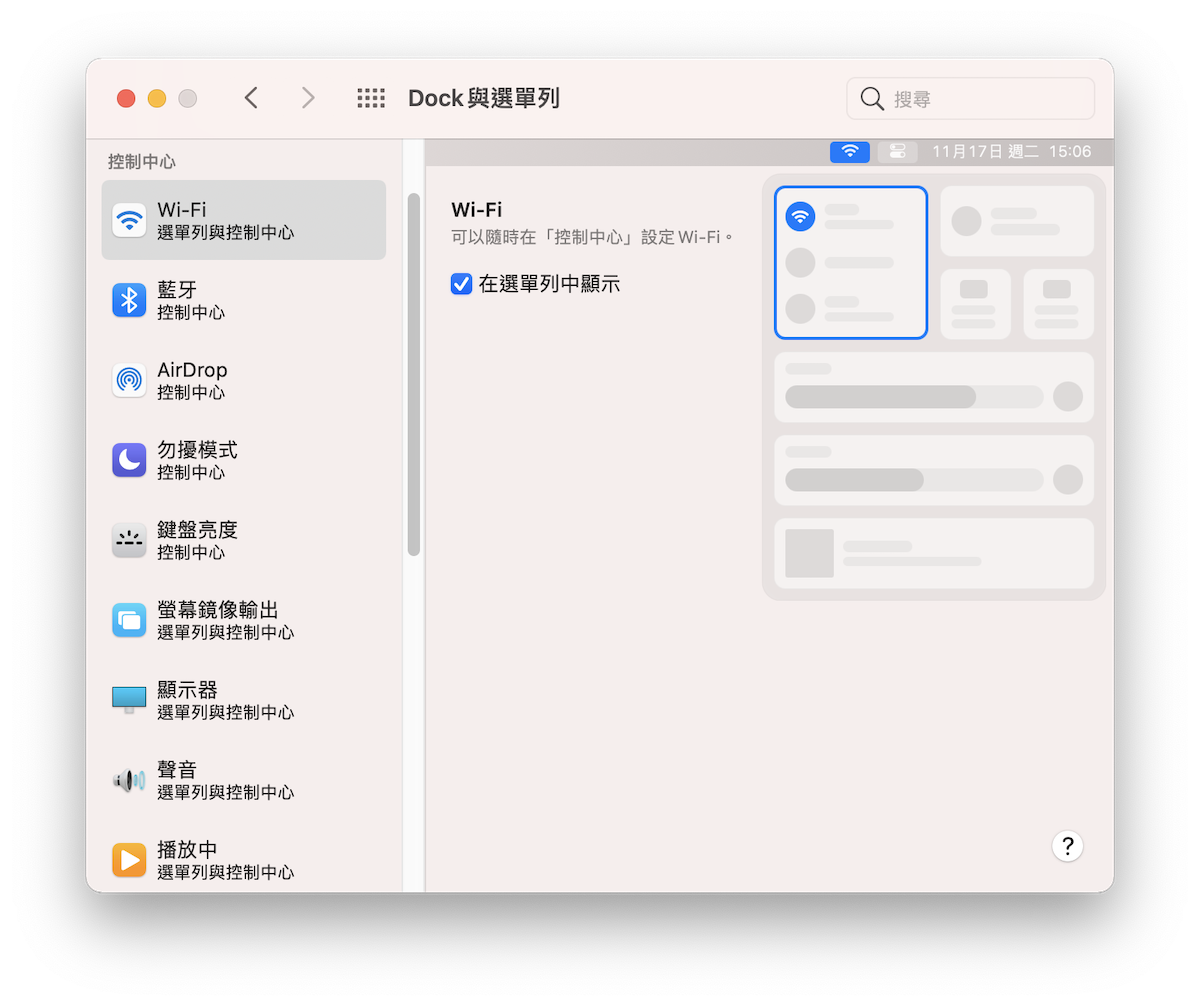The image size is (1200, 1006).
Task: Click the AirDrop label text
Action: pos(192,370)
